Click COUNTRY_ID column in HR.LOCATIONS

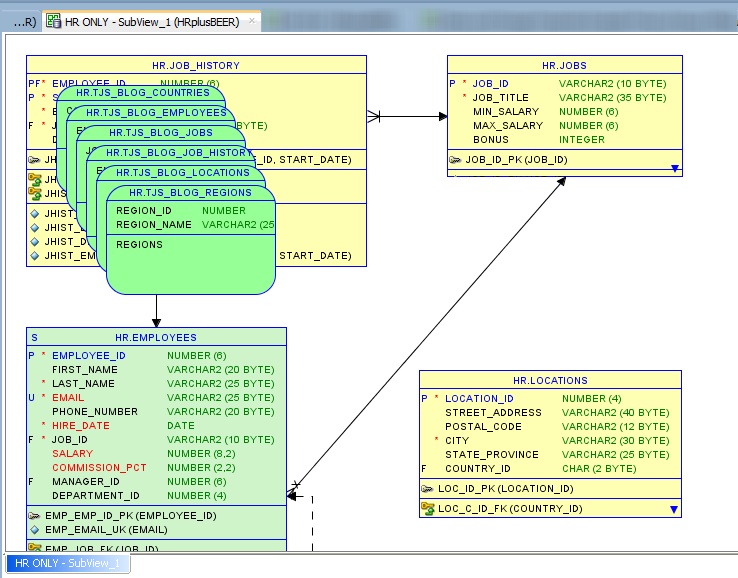(x=478, y=469)
